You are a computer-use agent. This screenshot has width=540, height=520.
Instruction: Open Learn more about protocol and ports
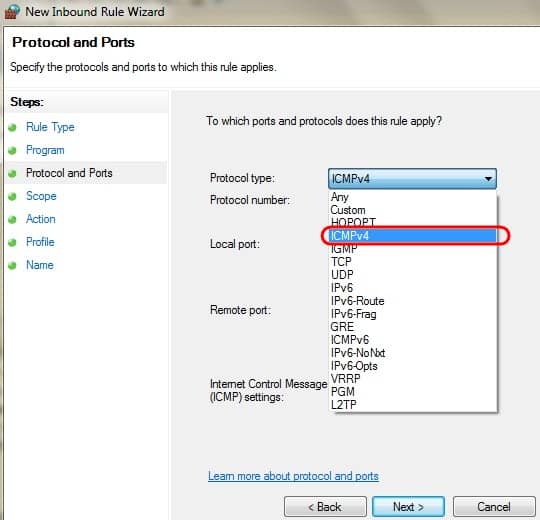(293, 476)
